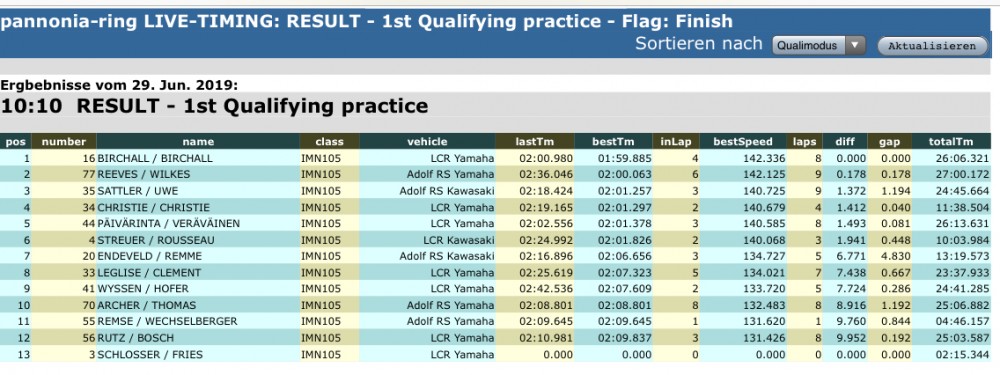
Task: Select the BIRCHALL / BIRCHALL row
Action: [500, 158]
